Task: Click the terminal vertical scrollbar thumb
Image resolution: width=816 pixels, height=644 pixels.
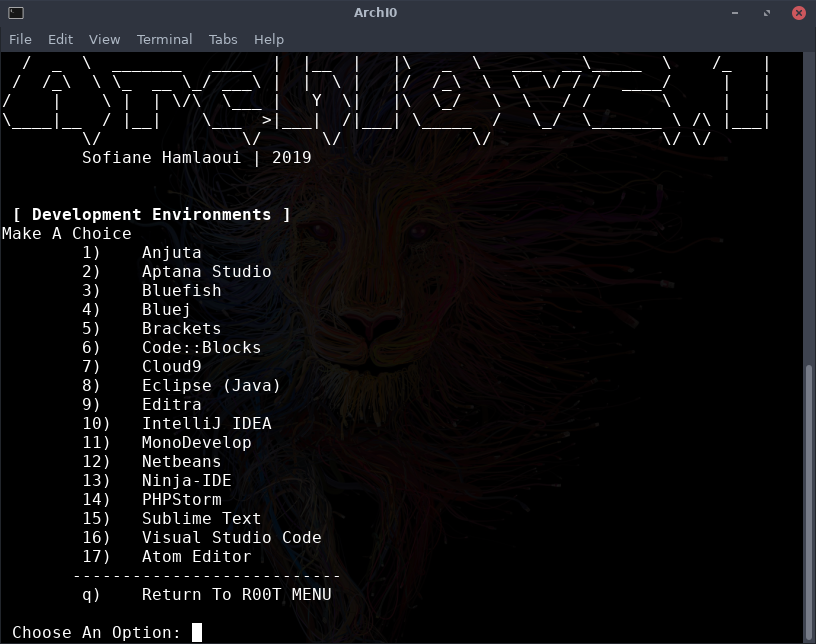Action: point(809,502)
